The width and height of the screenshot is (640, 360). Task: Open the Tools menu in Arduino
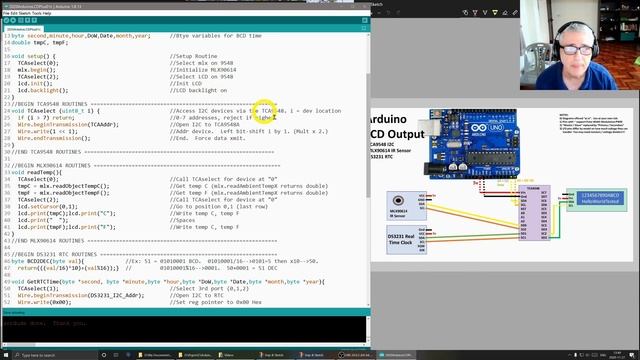coord(36,13)
